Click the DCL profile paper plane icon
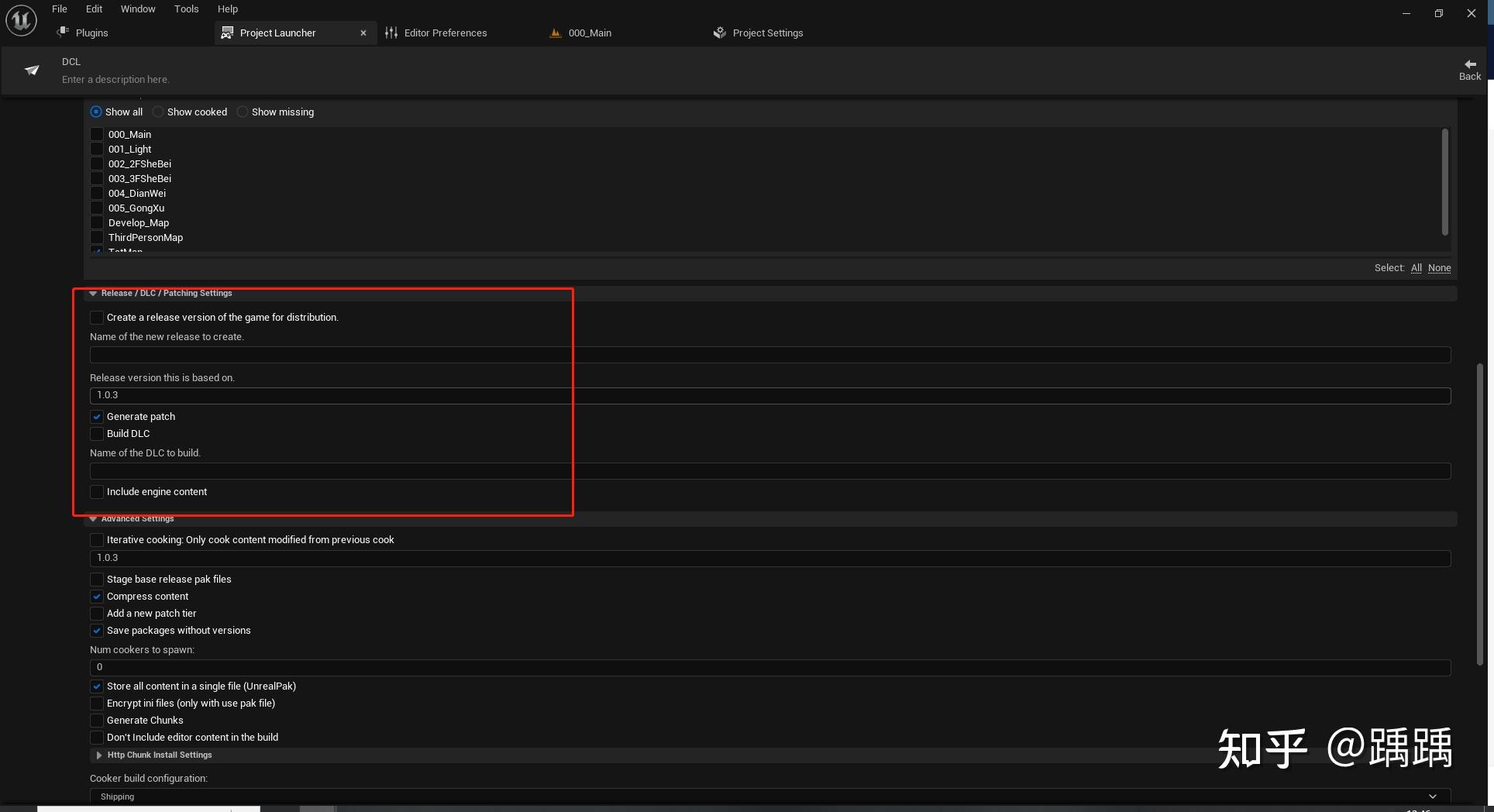Image resolution: width=1494 pixels, height=812 pixels. pyautogui.click(x=32, y=70)
